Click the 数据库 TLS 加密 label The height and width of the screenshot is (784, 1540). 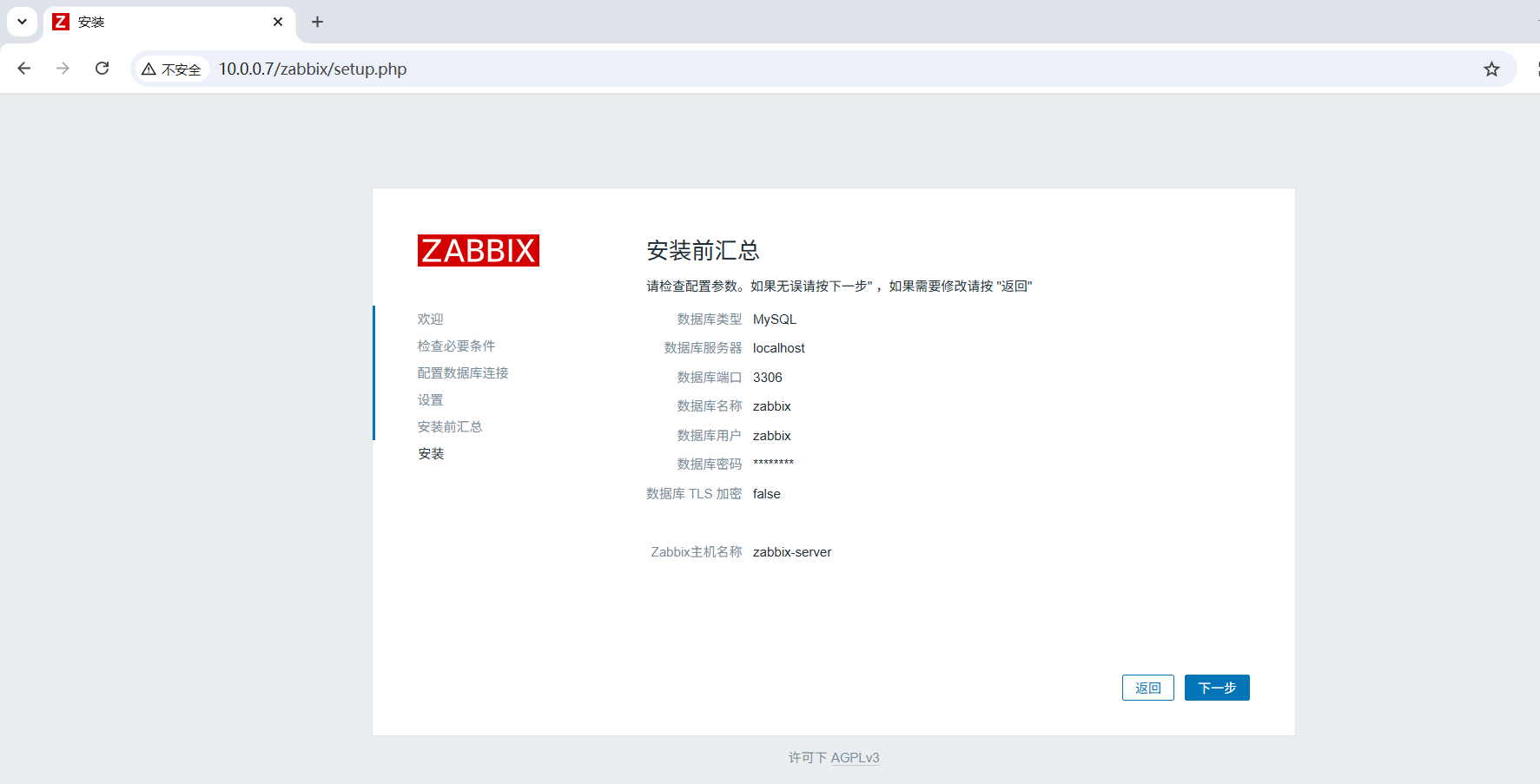point(694,494)
